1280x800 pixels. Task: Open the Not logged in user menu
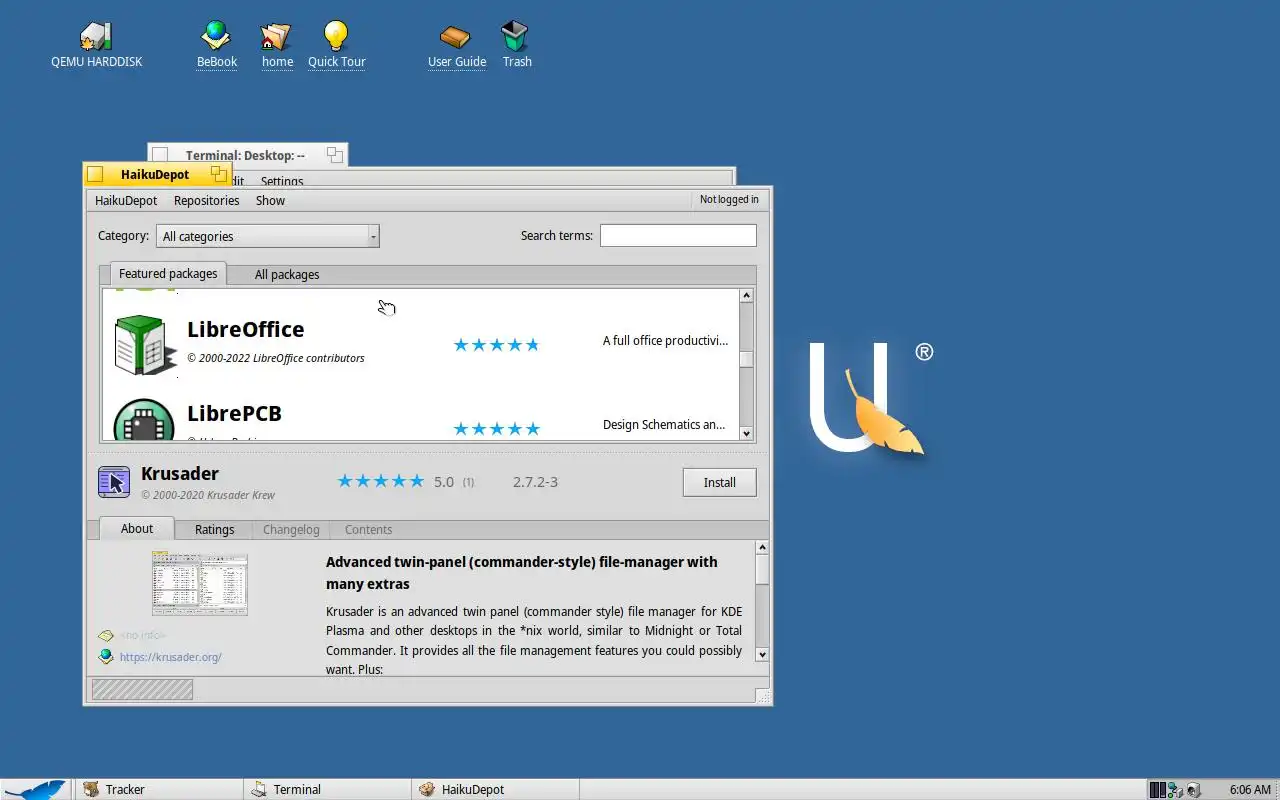(x=729, y=200)
